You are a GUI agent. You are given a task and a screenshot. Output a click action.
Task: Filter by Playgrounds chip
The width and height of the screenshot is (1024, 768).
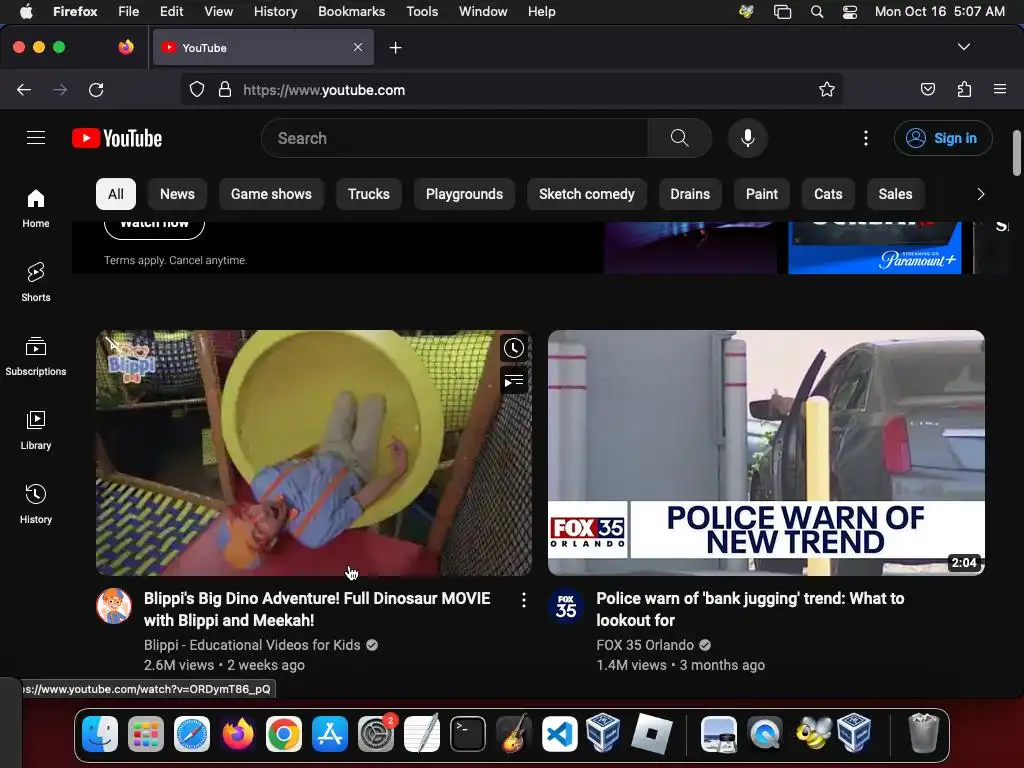point(464,194)
